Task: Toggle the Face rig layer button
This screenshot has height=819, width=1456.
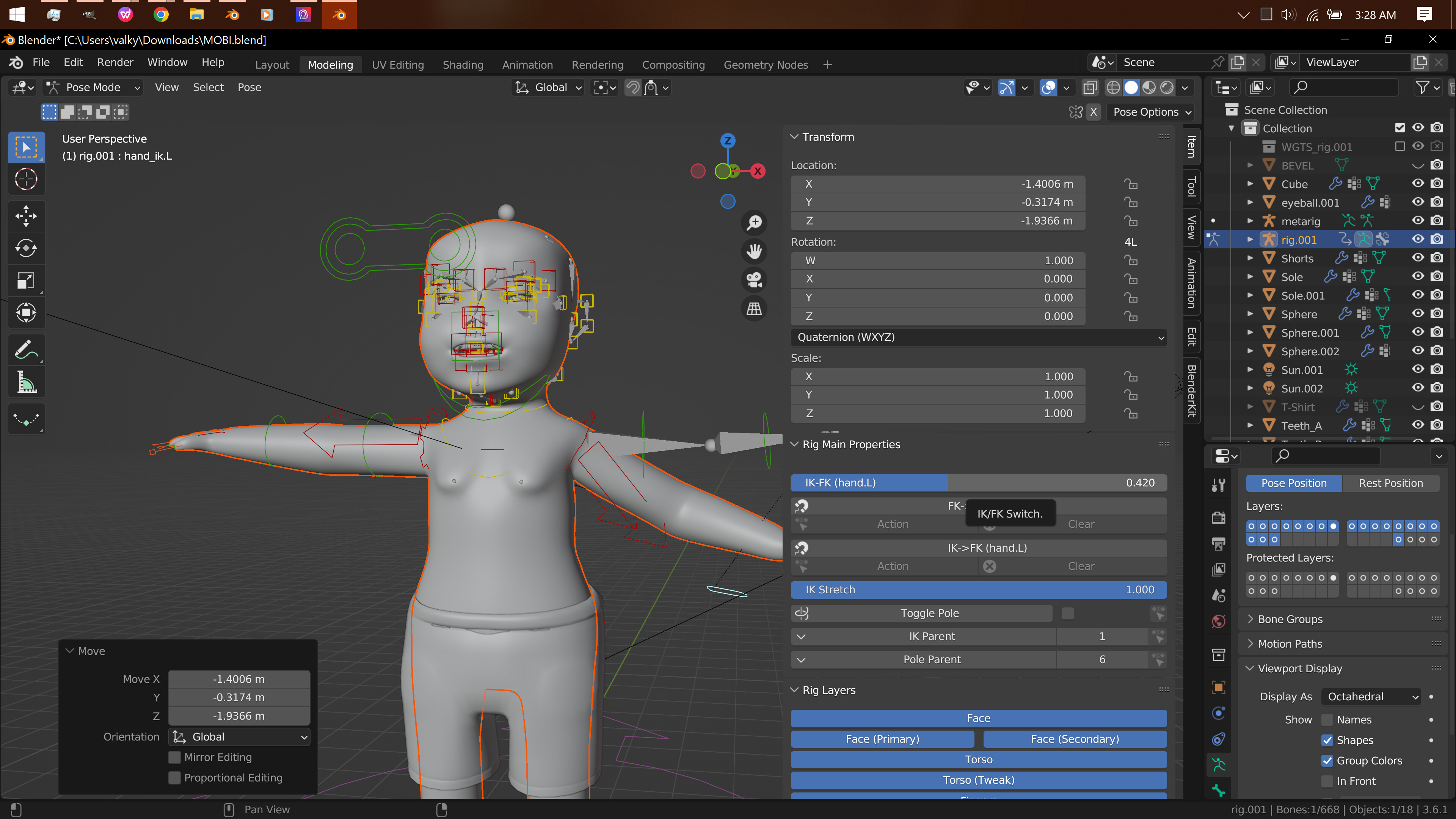Action: point(978,718)
